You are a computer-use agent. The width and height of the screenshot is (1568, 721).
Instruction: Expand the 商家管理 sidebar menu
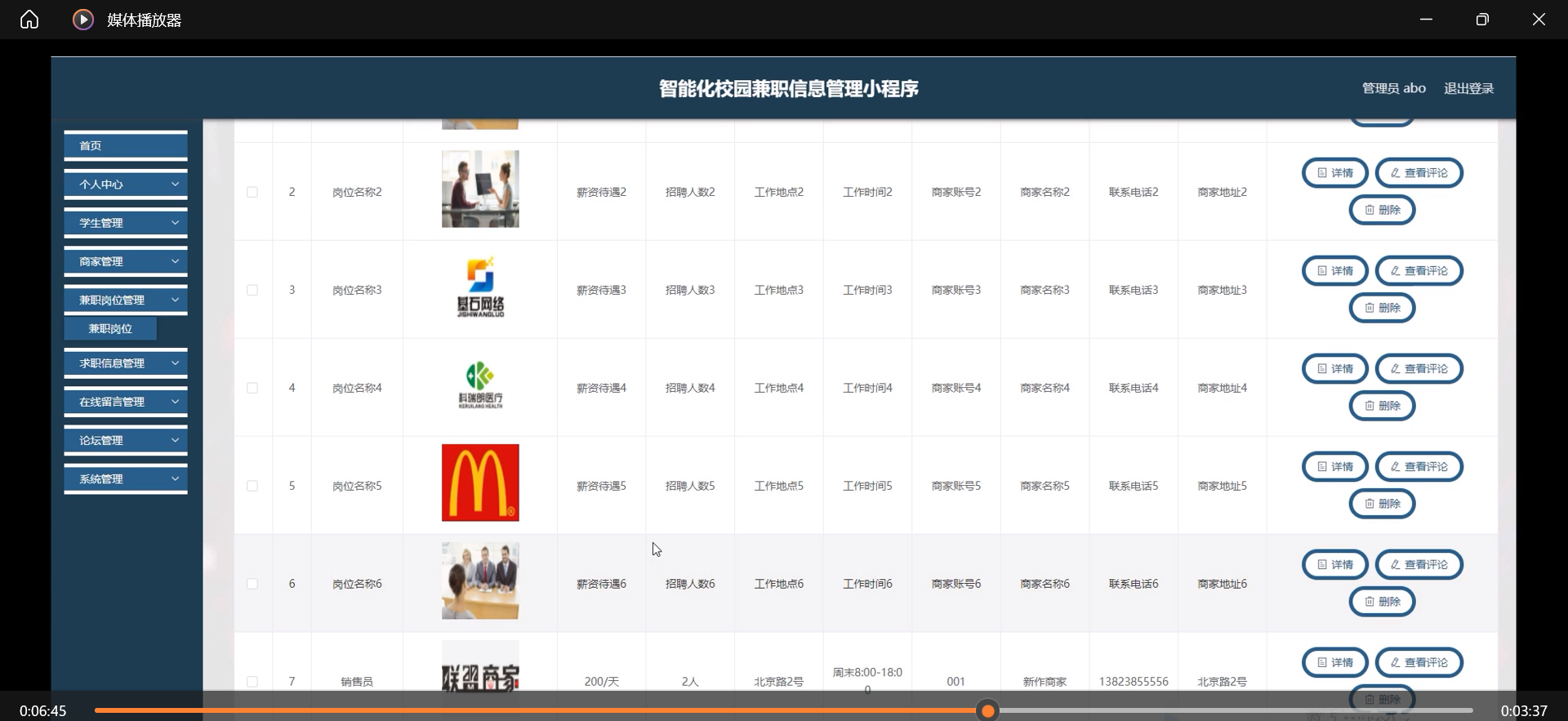coord(126,261)
